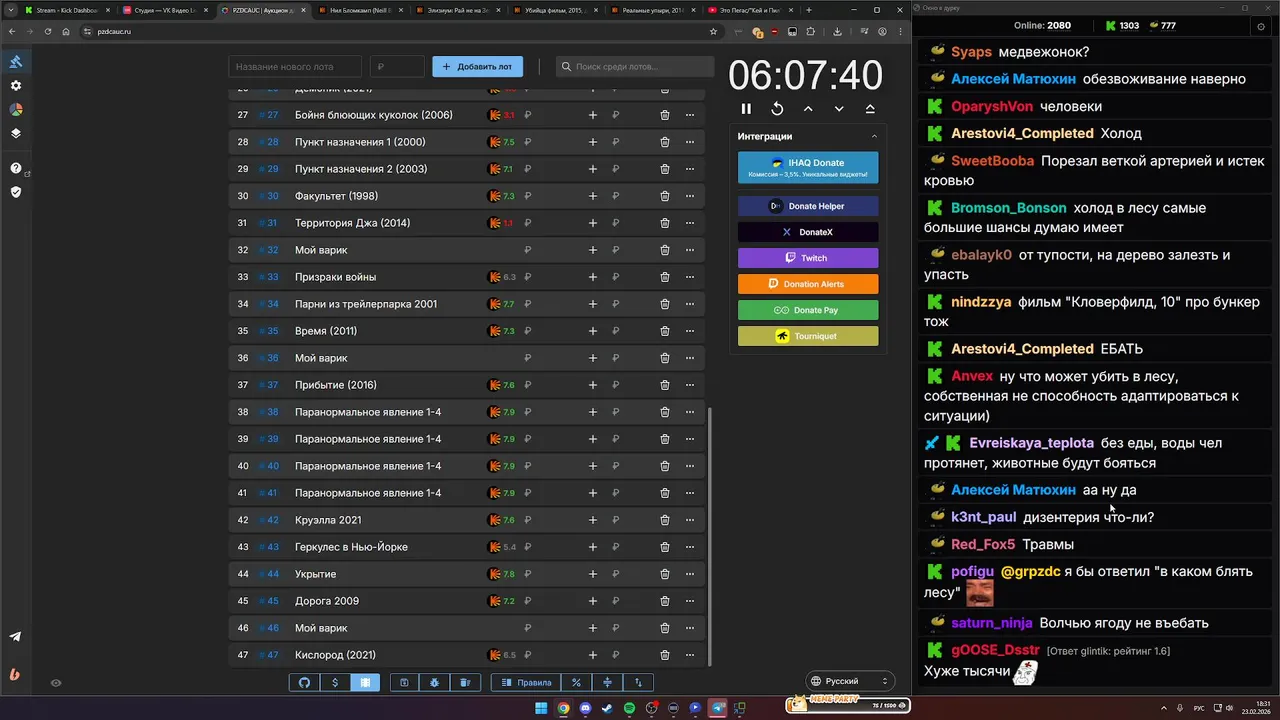This screenshot has width=1280, height=720.
Task: Open Steam from the taskbar
Action: (607, 708)
